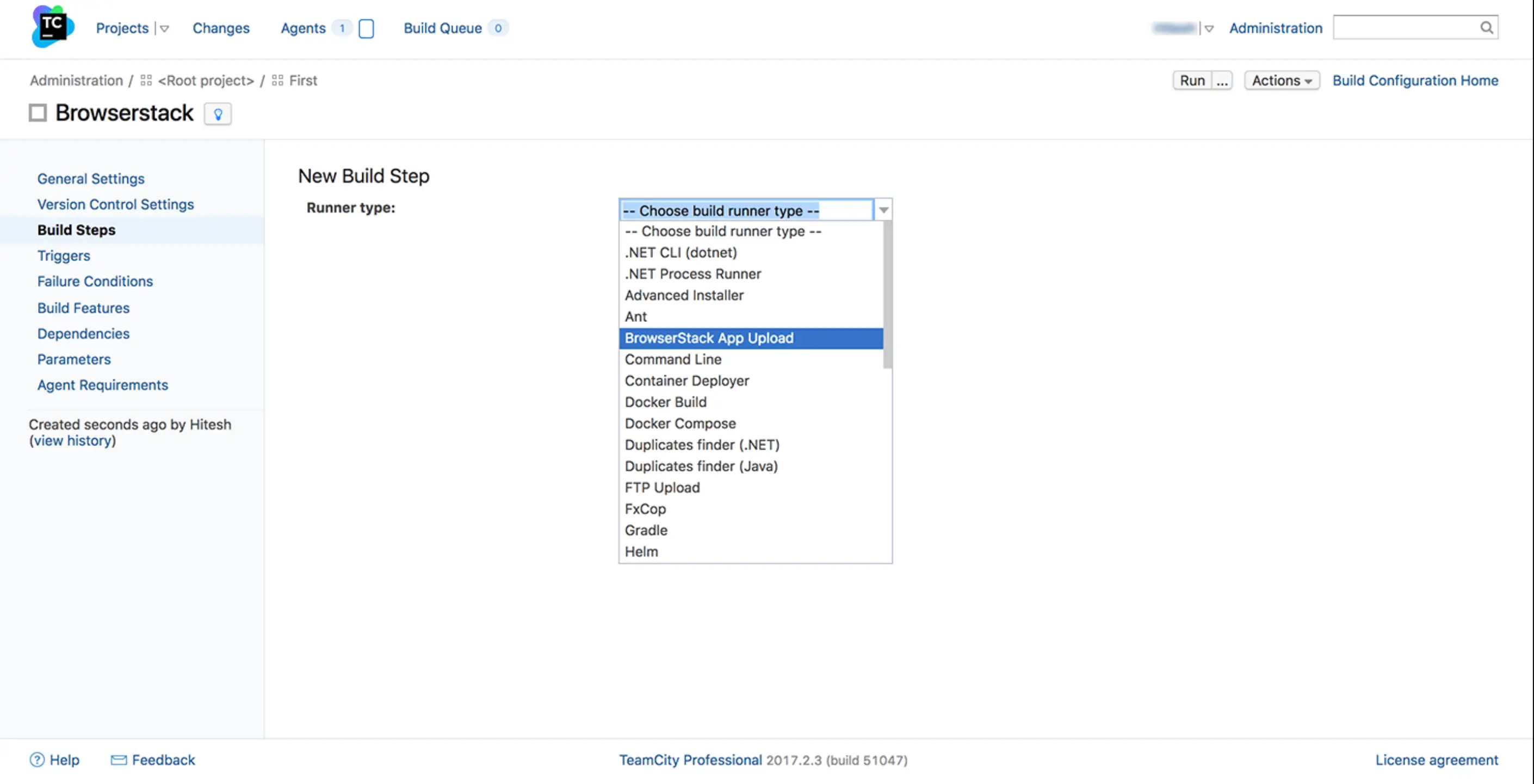
Task: Click the Help question mark icon
Action: [37, 760]
